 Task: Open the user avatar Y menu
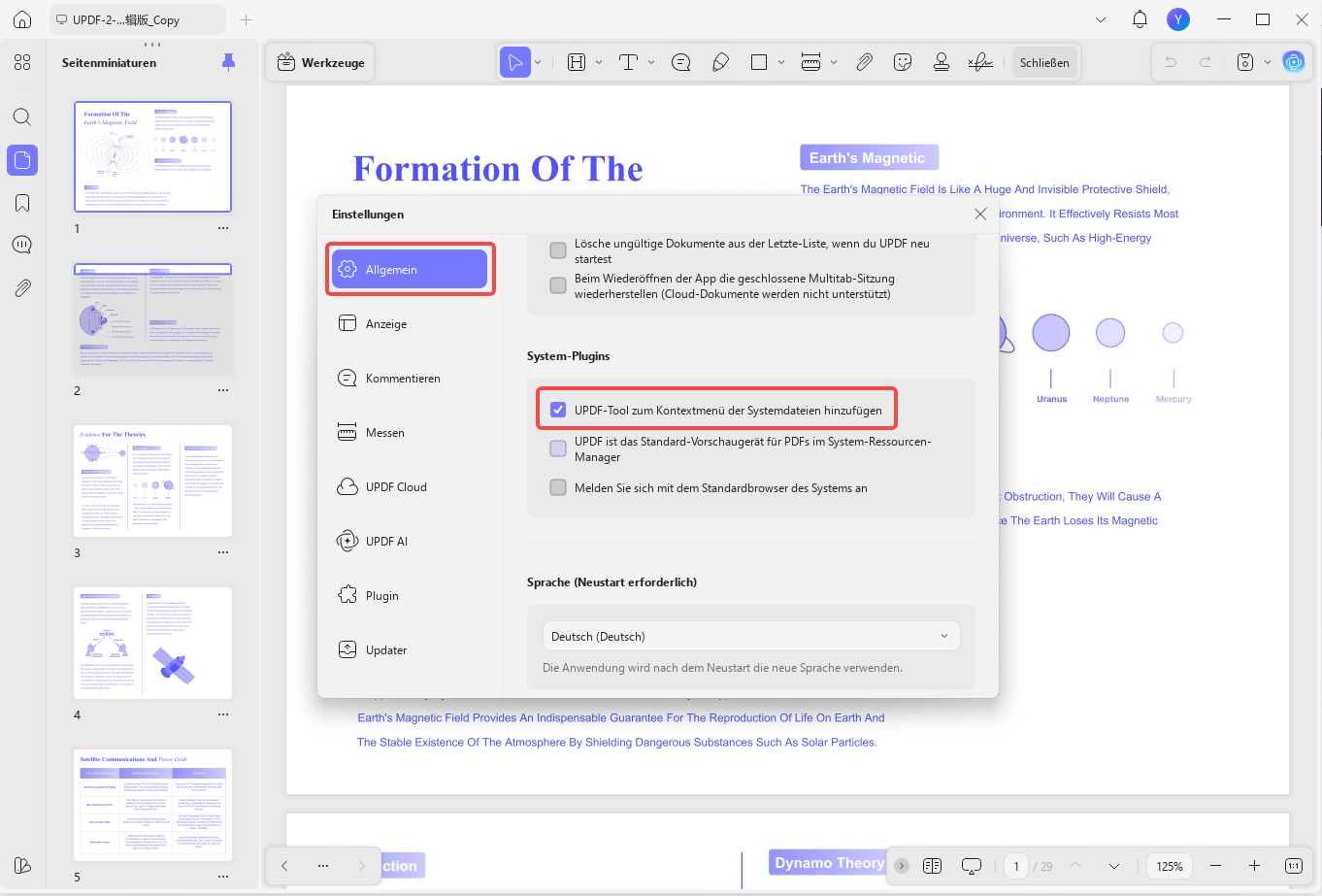[x=1178, y=19]
